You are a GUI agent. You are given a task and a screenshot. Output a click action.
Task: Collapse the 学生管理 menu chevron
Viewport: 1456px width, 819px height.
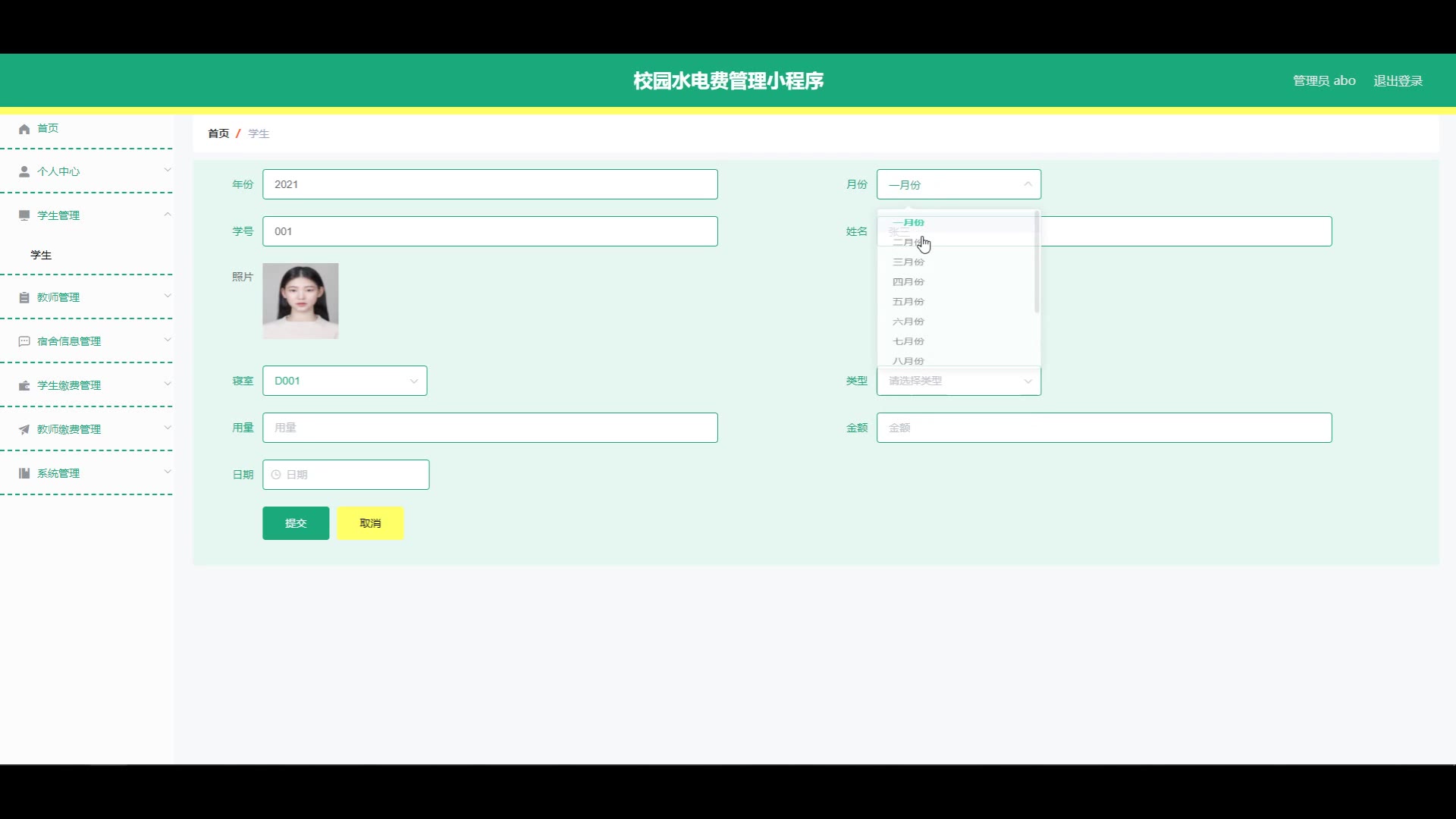168,215
